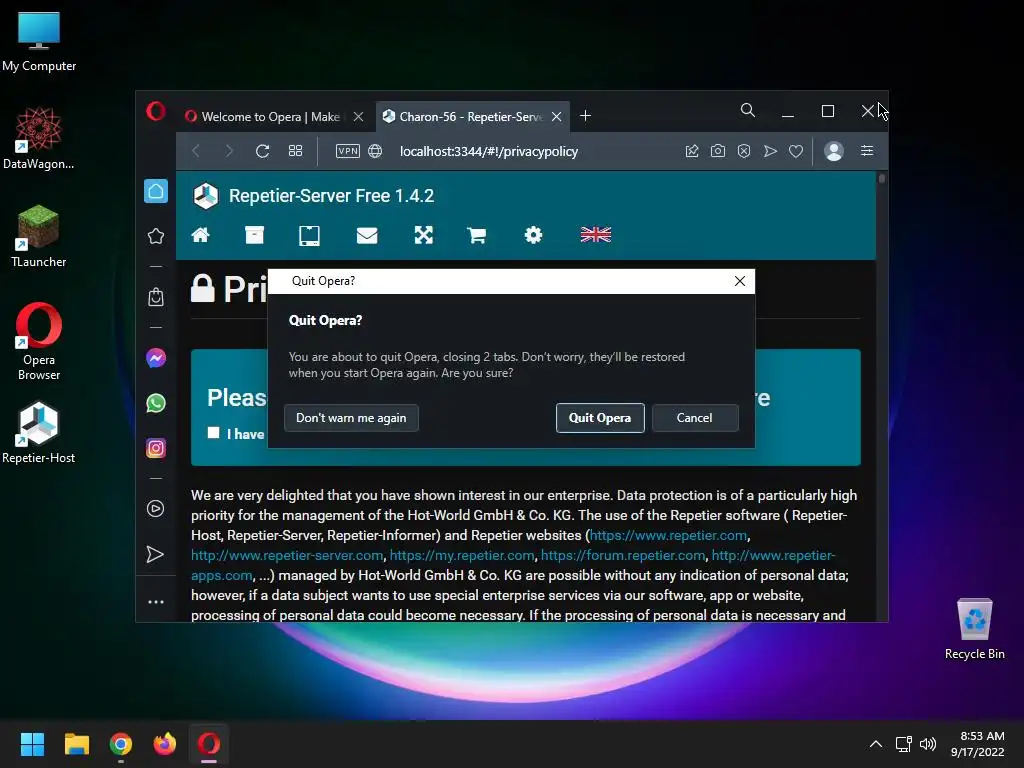The height and width of the screenshot is (768, 1024).
Task: Click the Repetier-Server logo
Action: tap(206, 196)
